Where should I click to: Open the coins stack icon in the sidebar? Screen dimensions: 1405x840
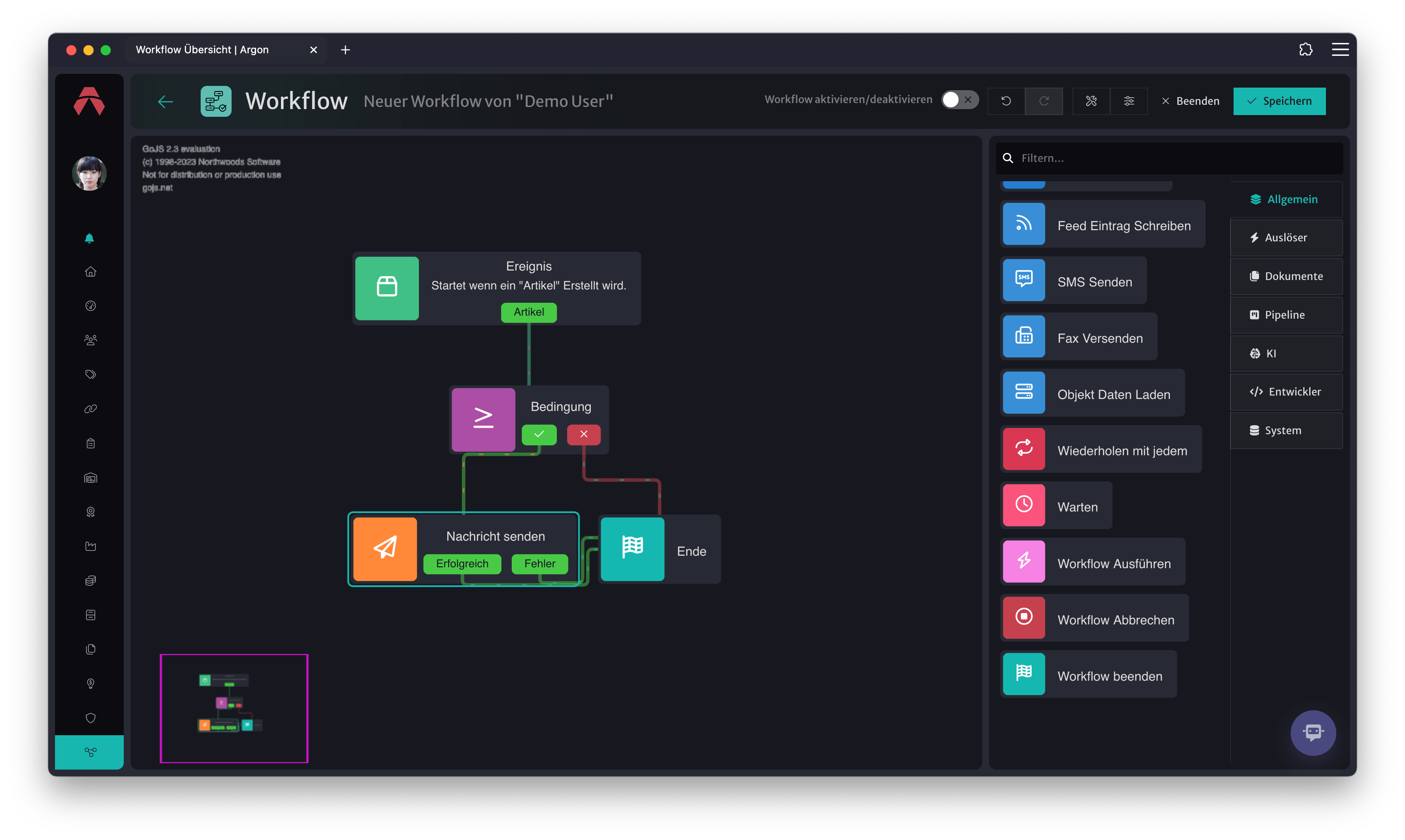pos(90,581)
